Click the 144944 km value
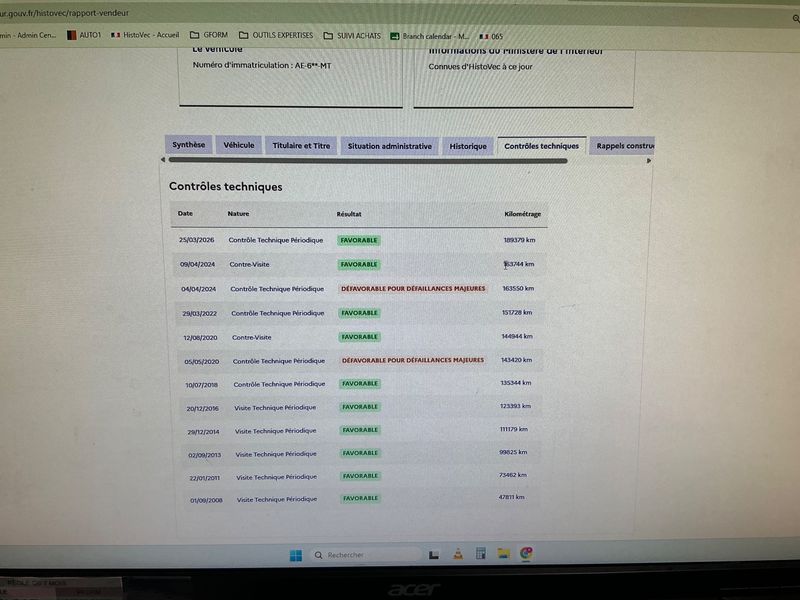Viewport: 800px width, 600px height. (517, 336)
